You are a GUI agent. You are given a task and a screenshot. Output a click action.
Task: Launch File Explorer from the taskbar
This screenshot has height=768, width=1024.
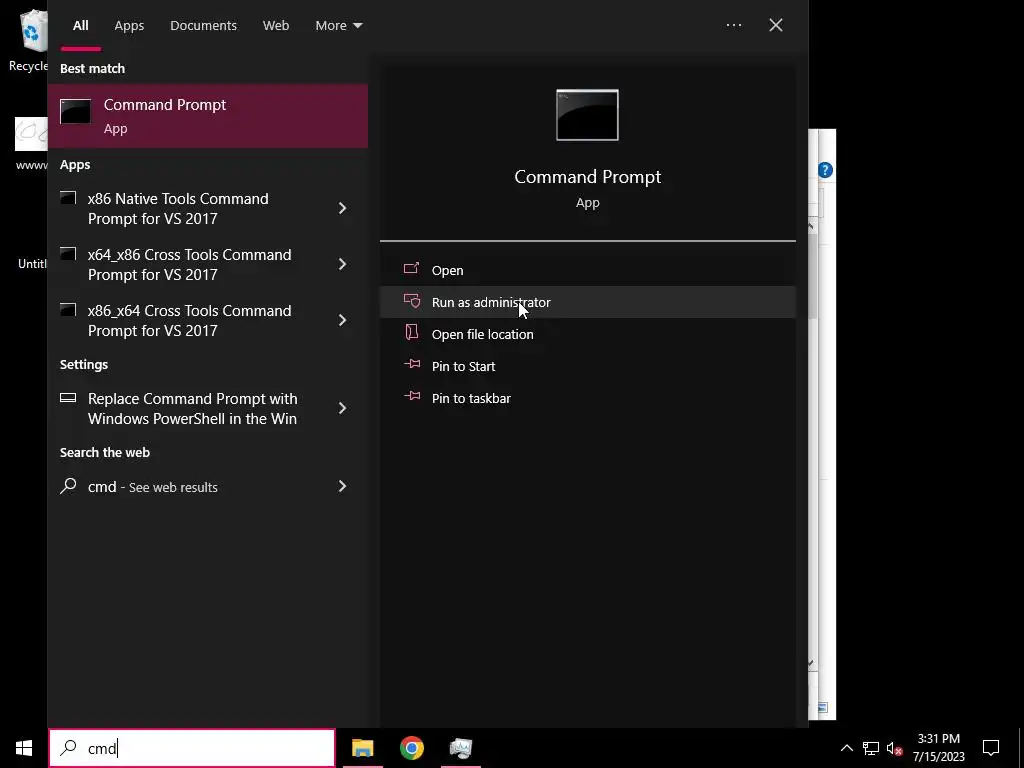click(x=362, y=748)
